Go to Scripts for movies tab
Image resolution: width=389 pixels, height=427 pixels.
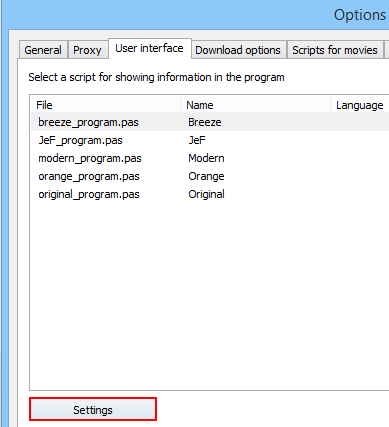[x=335, y=50]
